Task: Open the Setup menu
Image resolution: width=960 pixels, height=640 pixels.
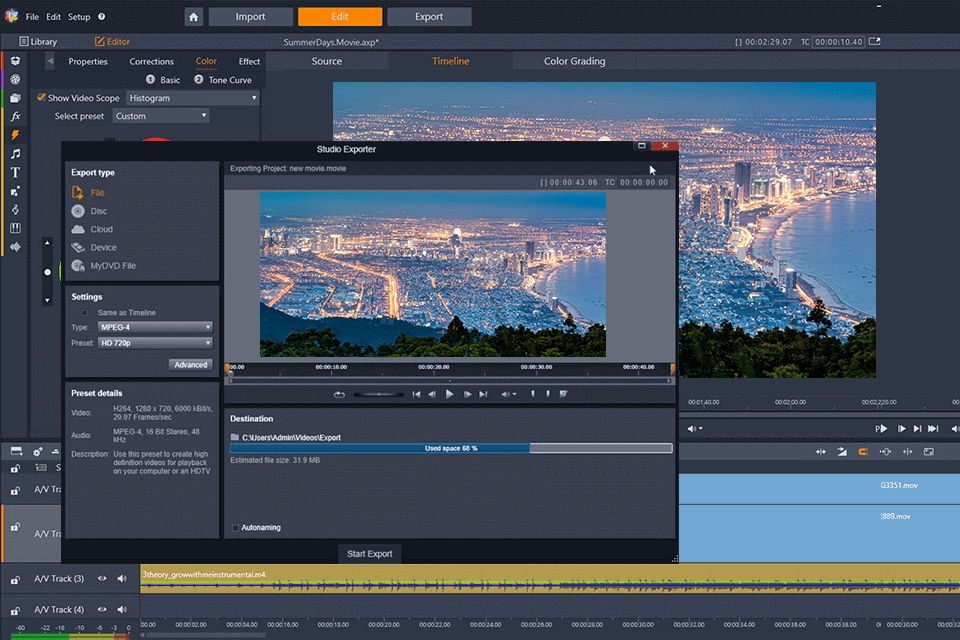Action: (x=79, y=16)
